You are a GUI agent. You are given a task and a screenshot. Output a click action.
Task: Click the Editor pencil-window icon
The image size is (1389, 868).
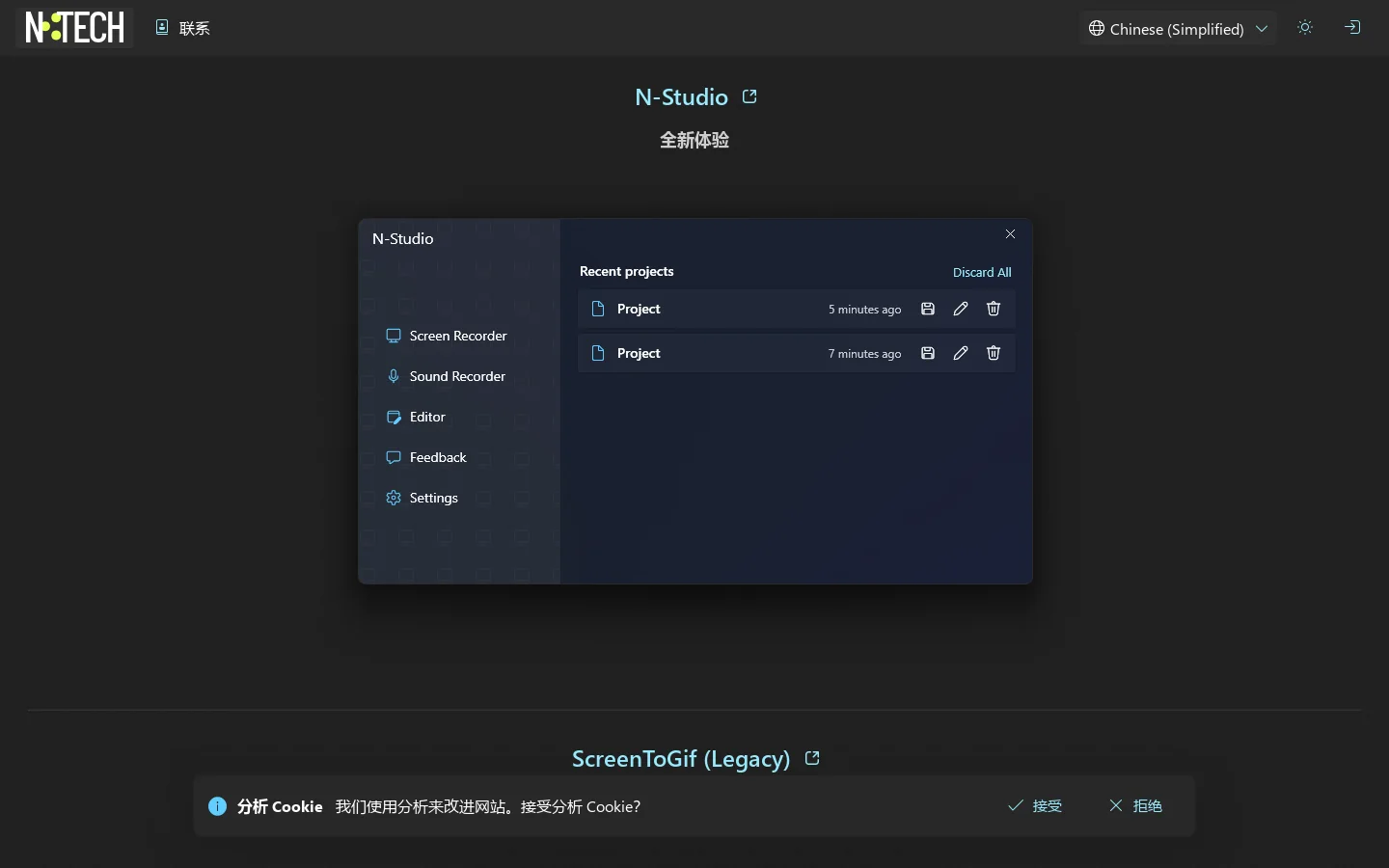394,417
